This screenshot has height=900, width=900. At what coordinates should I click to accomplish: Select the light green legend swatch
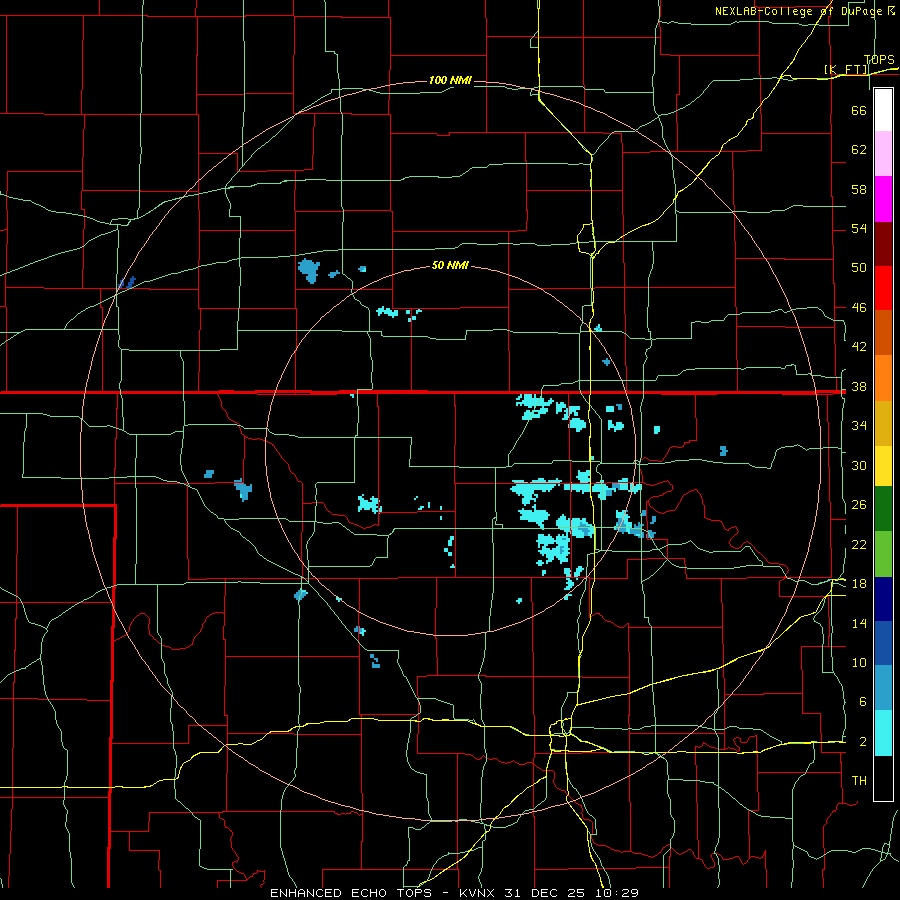coord(883,554)
